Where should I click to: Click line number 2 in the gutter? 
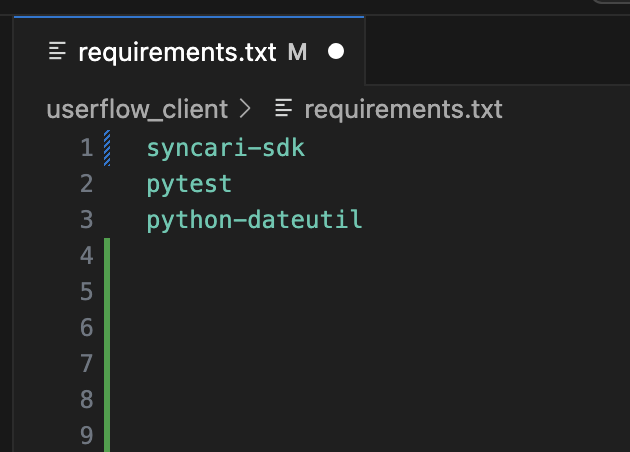[x=85, y=184]
